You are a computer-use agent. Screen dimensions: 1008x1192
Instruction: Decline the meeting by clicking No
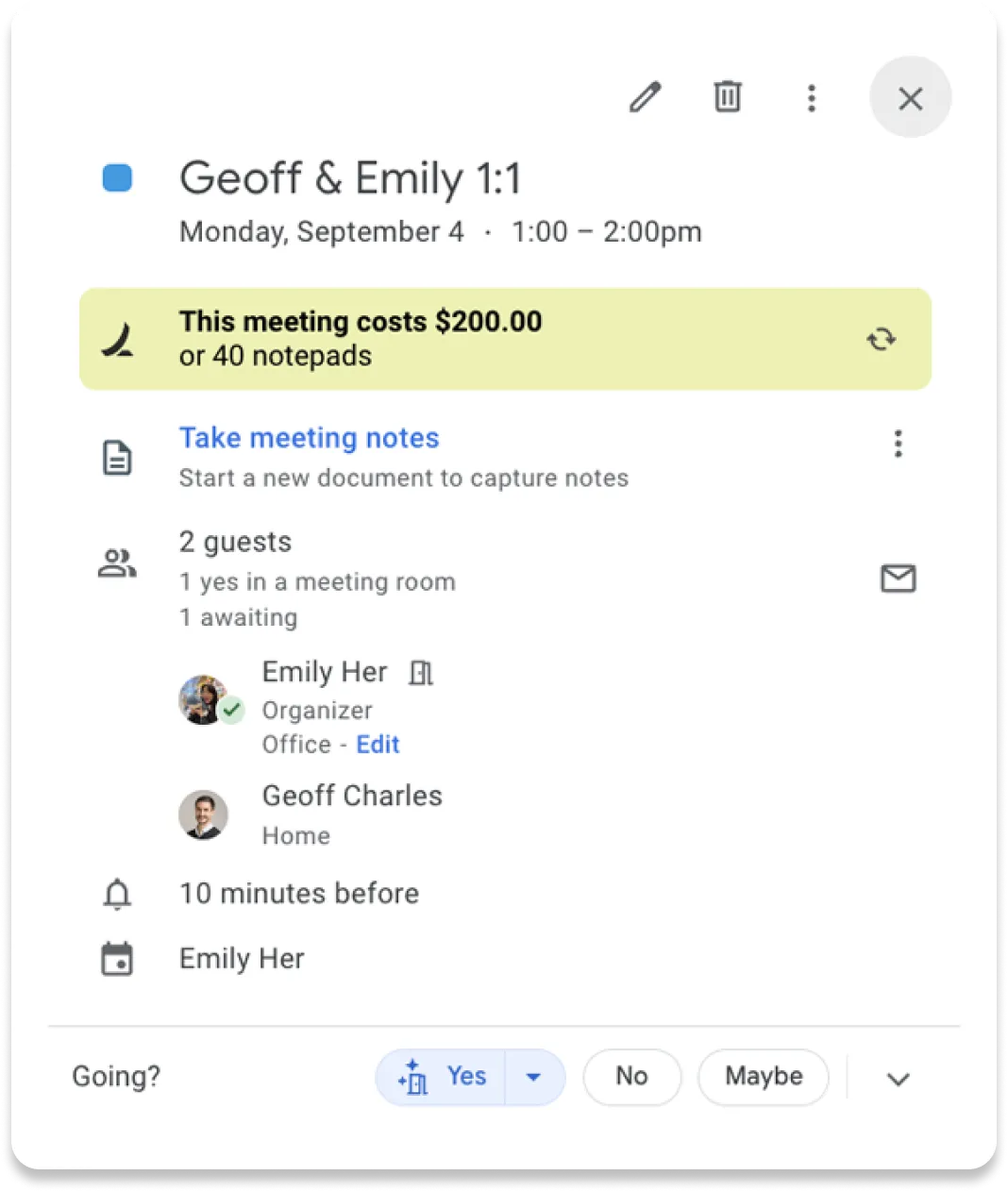coord(631,1077)
